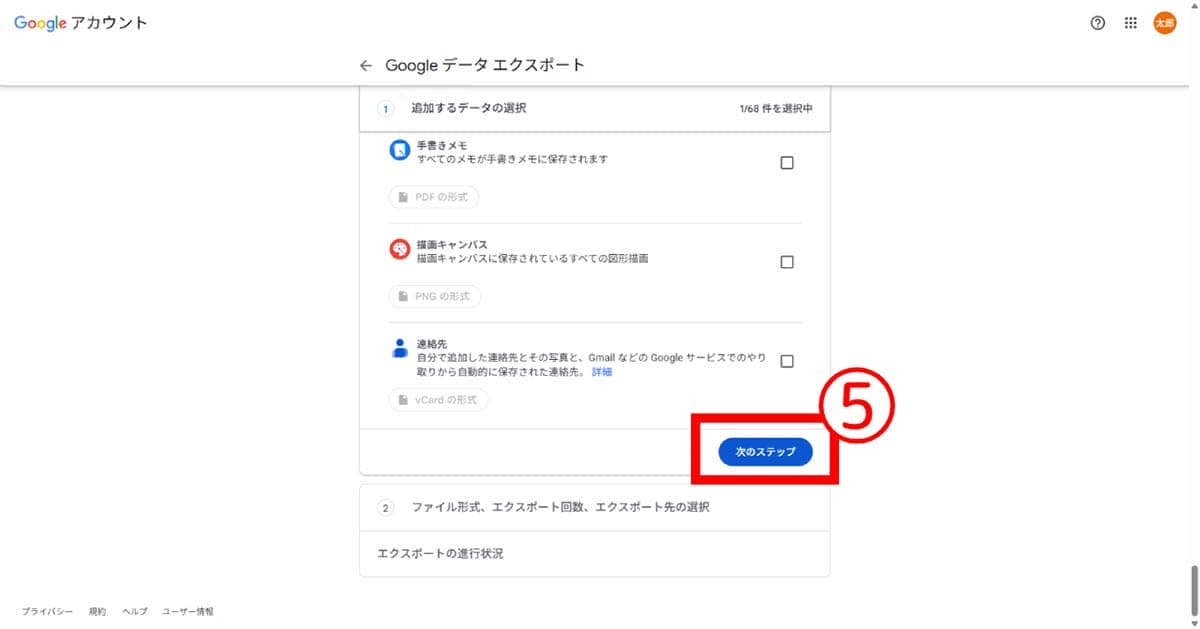Viewport: 1200px width, 629px height.
Task: Check the 描画キャンバス checkbox
Action: [x=787, y=262]
